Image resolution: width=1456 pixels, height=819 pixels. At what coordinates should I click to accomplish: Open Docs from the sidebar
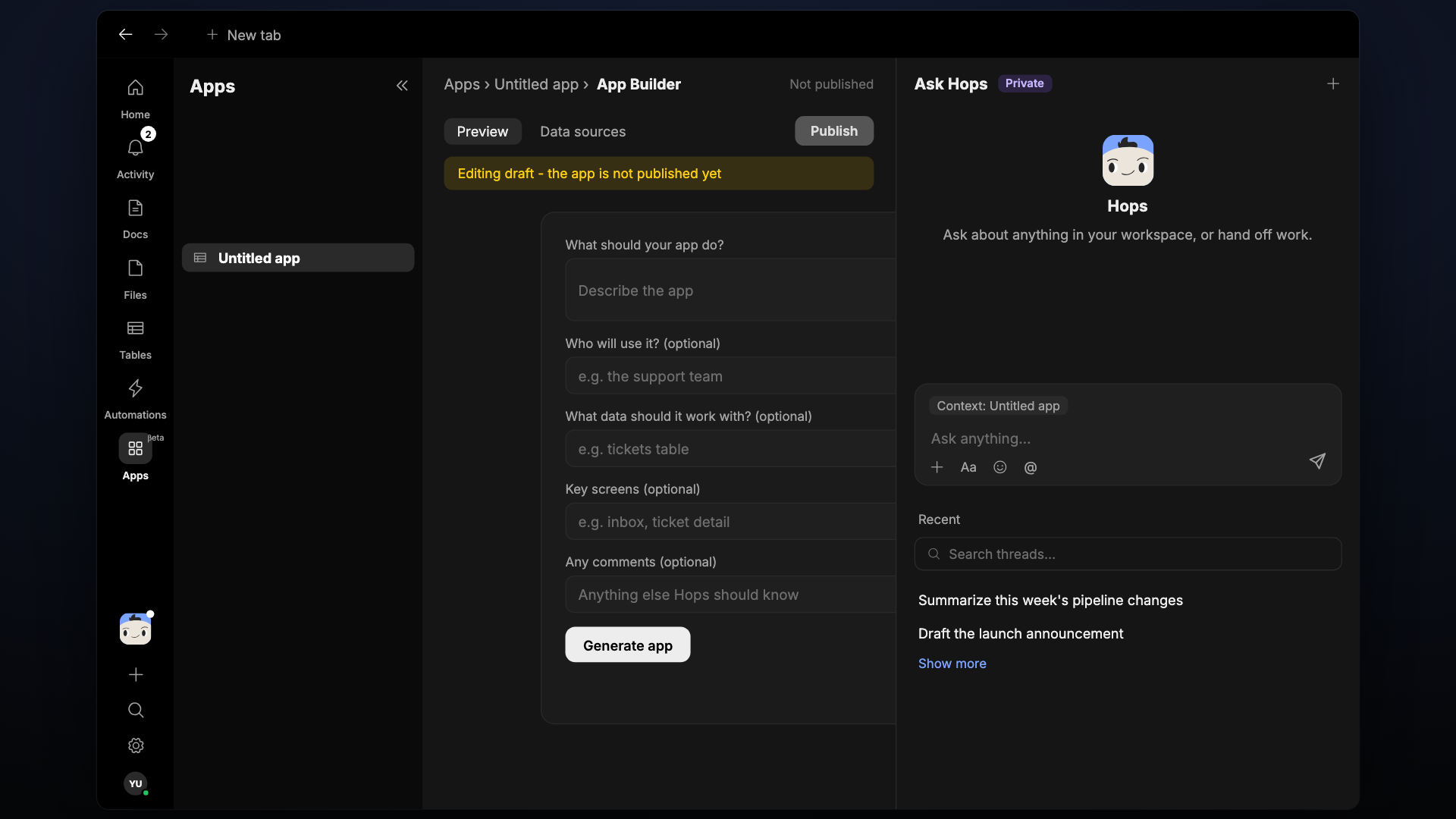coord(135,218)
